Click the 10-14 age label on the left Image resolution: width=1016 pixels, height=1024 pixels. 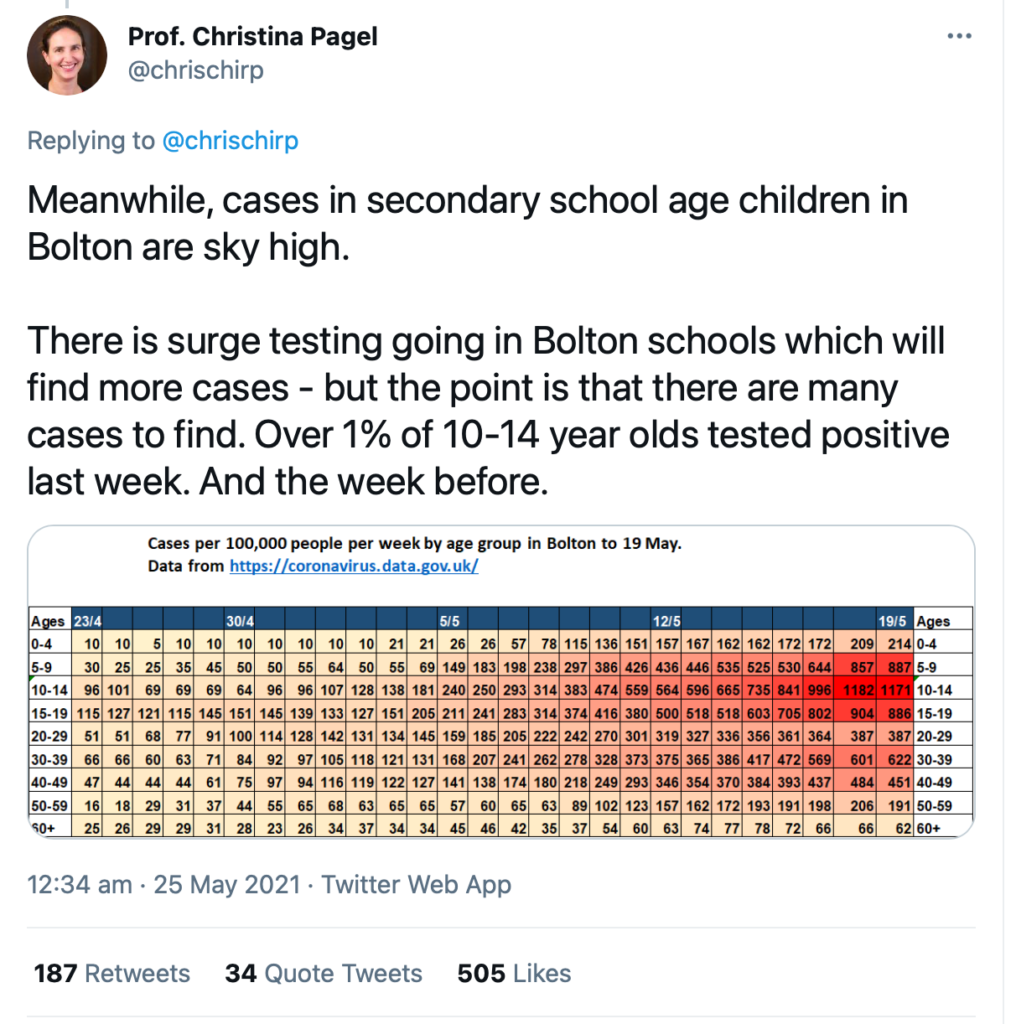pos(50,690)
